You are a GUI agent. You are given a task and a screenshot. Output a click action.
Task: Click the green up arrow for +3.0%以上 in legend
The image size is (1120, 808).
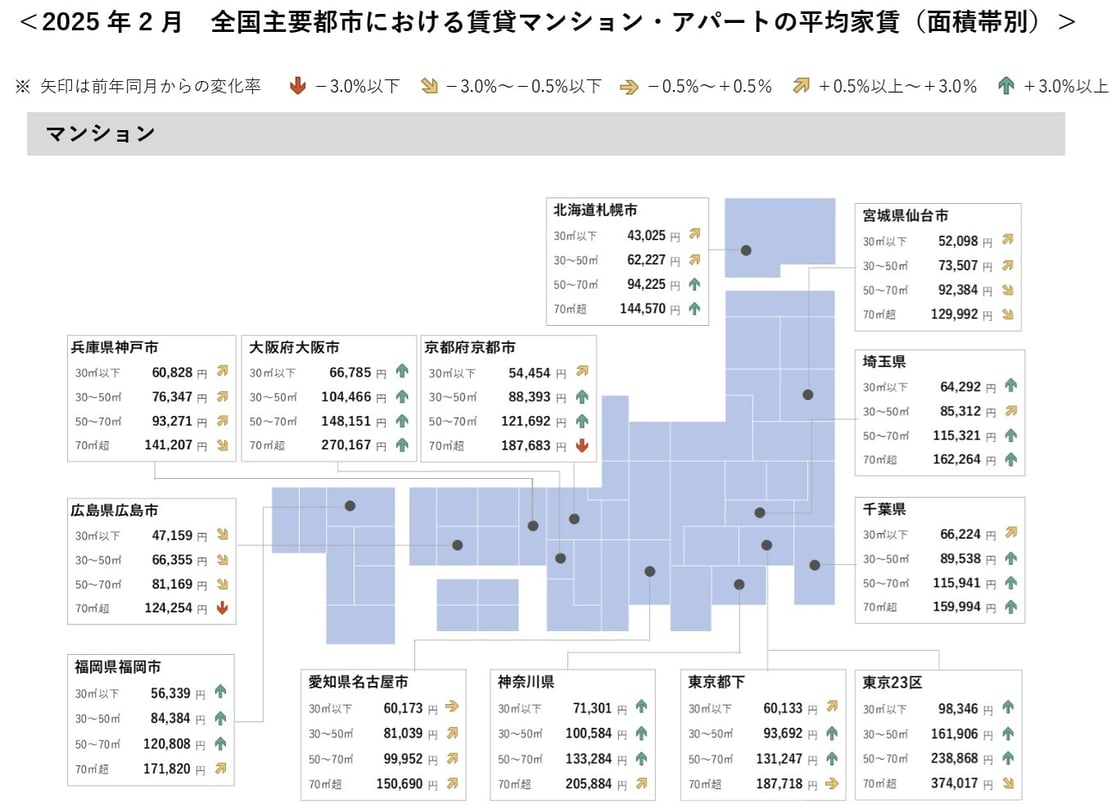pos(1006,86)
